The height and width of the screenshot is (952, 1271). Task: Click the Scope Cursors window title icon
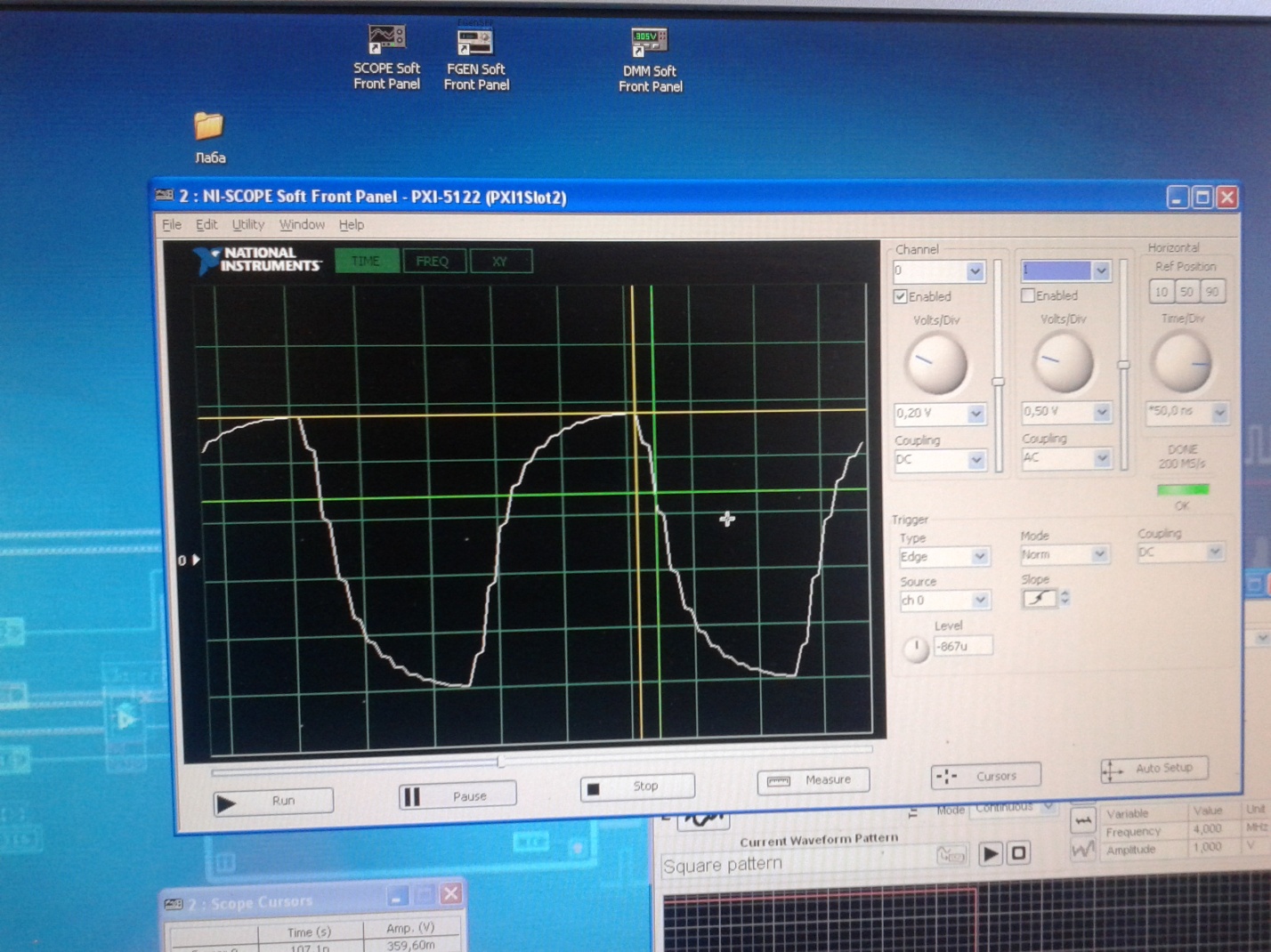[174, 904]
